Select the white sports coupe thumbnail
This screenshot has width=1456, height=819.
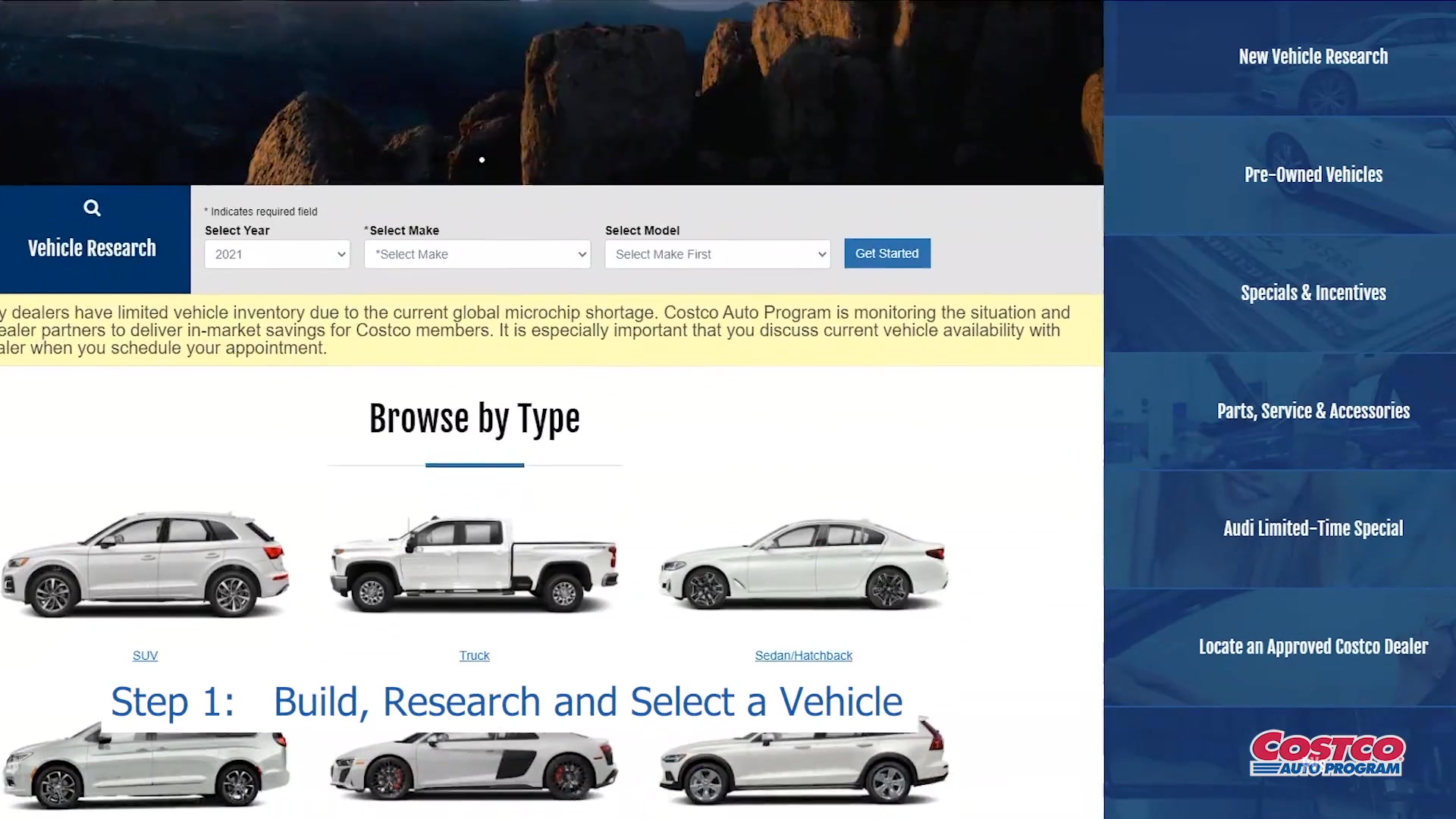tap(474, 766)
